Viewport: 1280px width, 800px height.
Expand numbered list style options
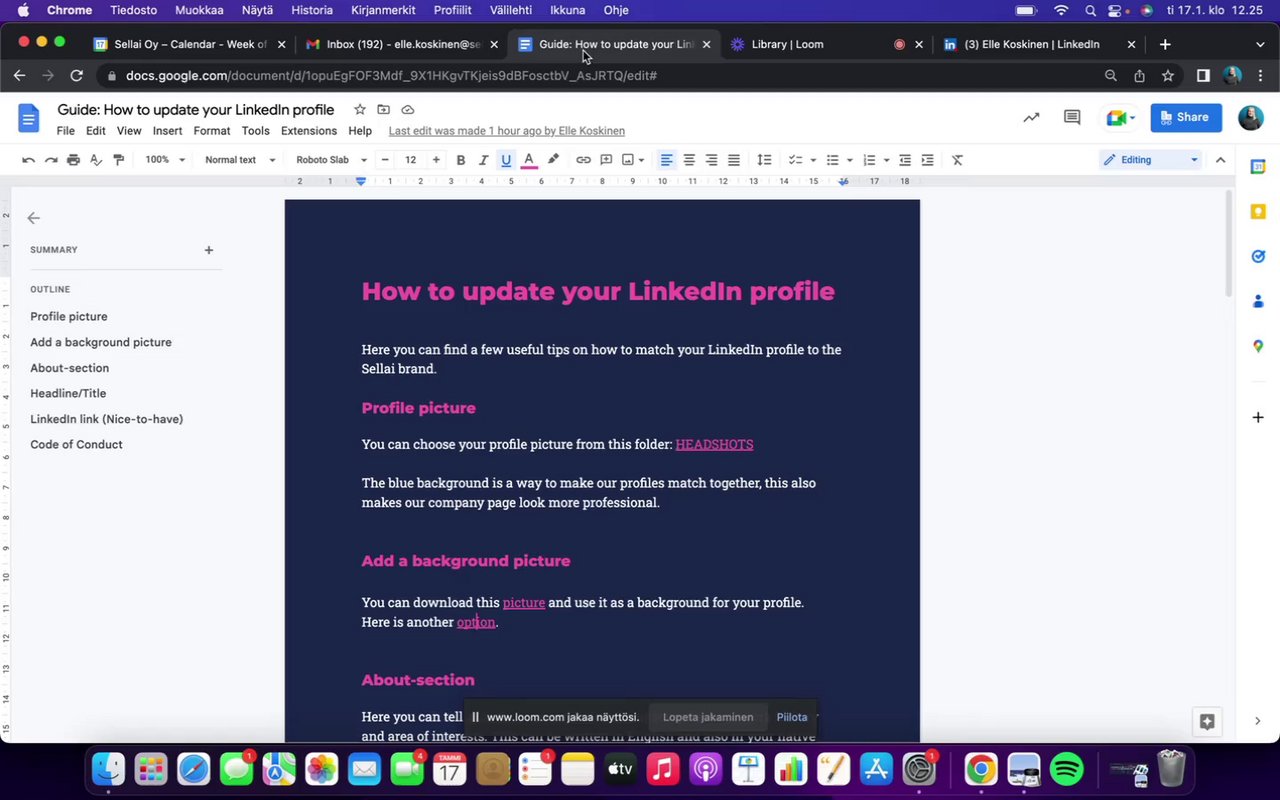tap(886, 160)
